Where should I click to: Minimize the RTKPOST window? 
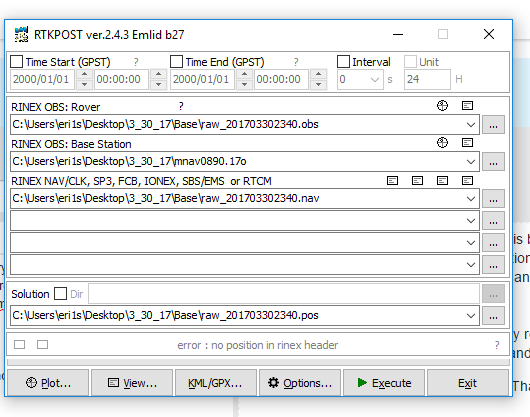[398, 34]
